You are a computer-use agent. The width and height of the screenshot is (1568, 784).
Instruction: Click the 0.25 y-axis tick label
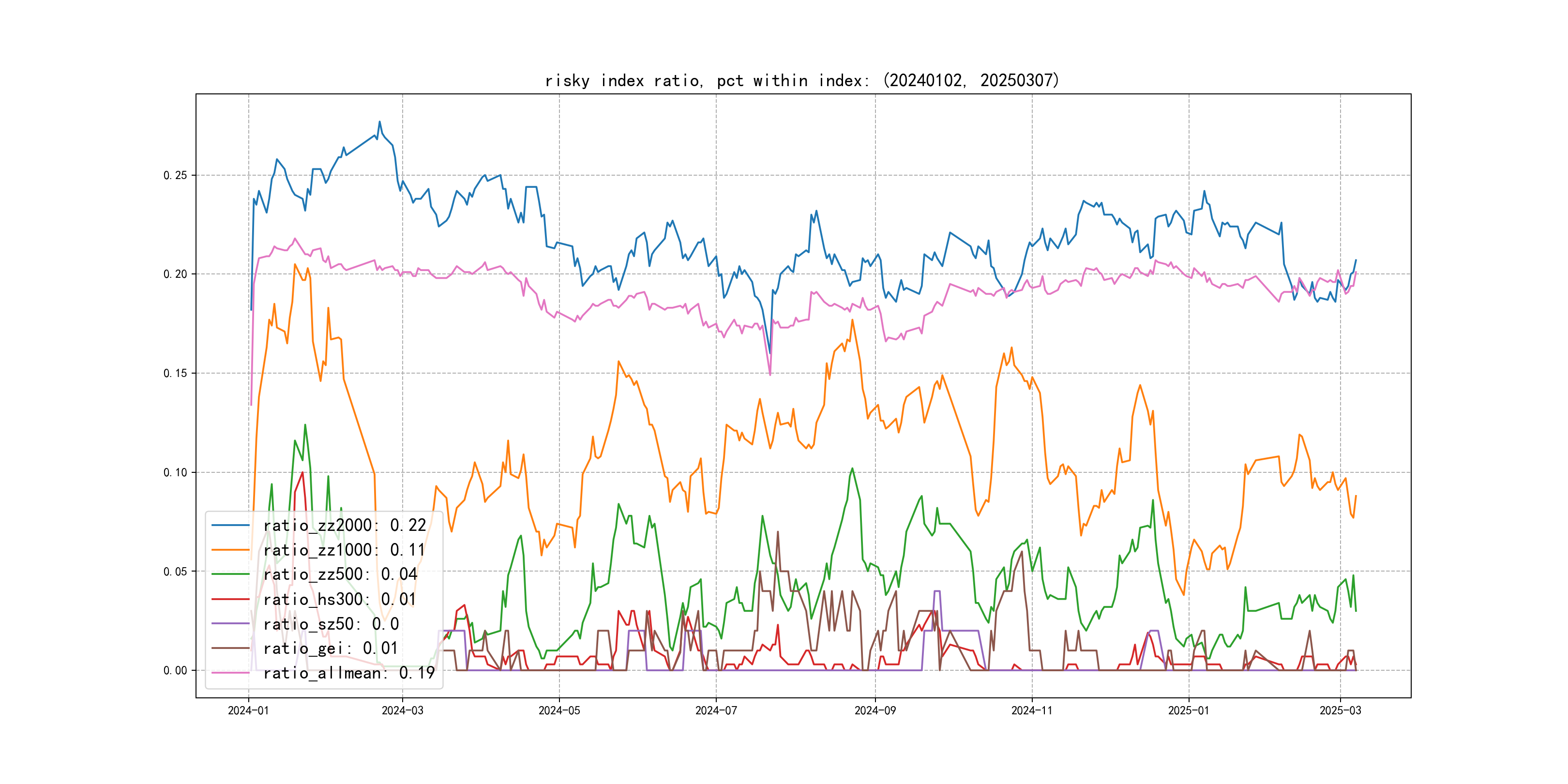tap(175, 175)
